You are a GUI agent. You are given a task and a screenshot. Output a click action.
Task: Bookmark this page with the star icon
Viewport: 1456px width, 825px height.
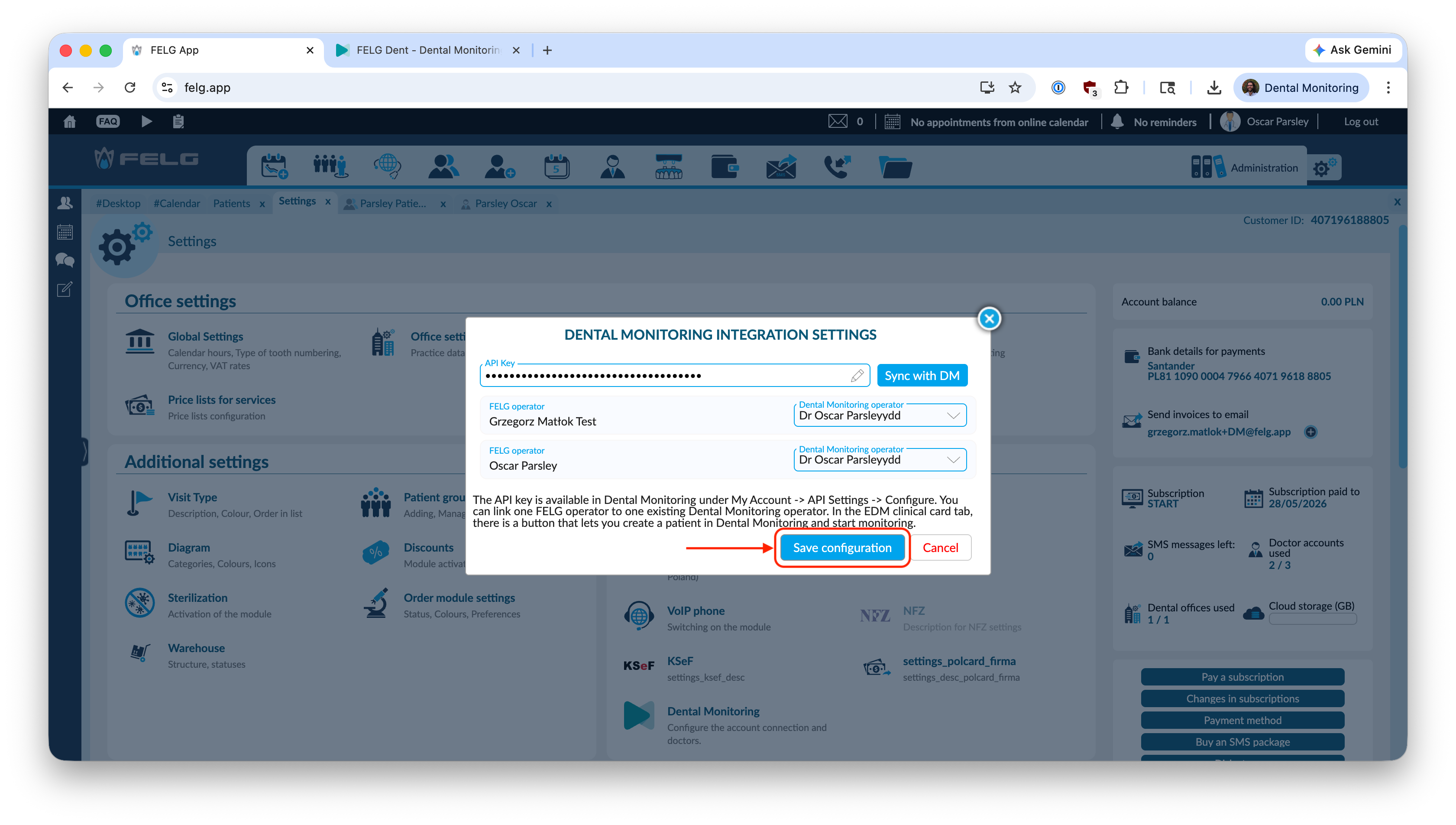tap(1014, 87)
